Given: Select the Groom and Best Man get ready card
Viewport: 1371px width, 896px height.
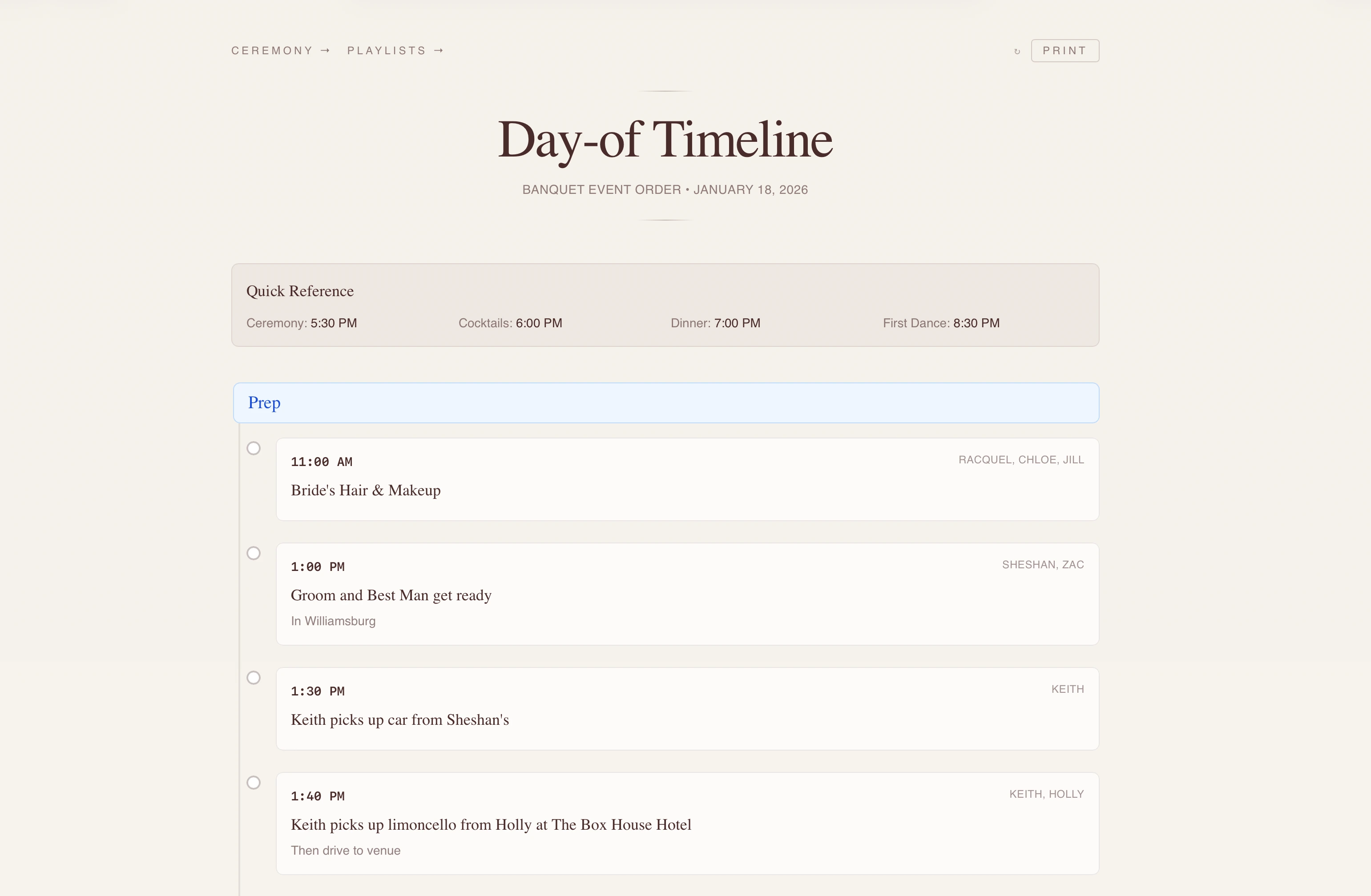Looking at the screenshot, I should coord(687,594).
